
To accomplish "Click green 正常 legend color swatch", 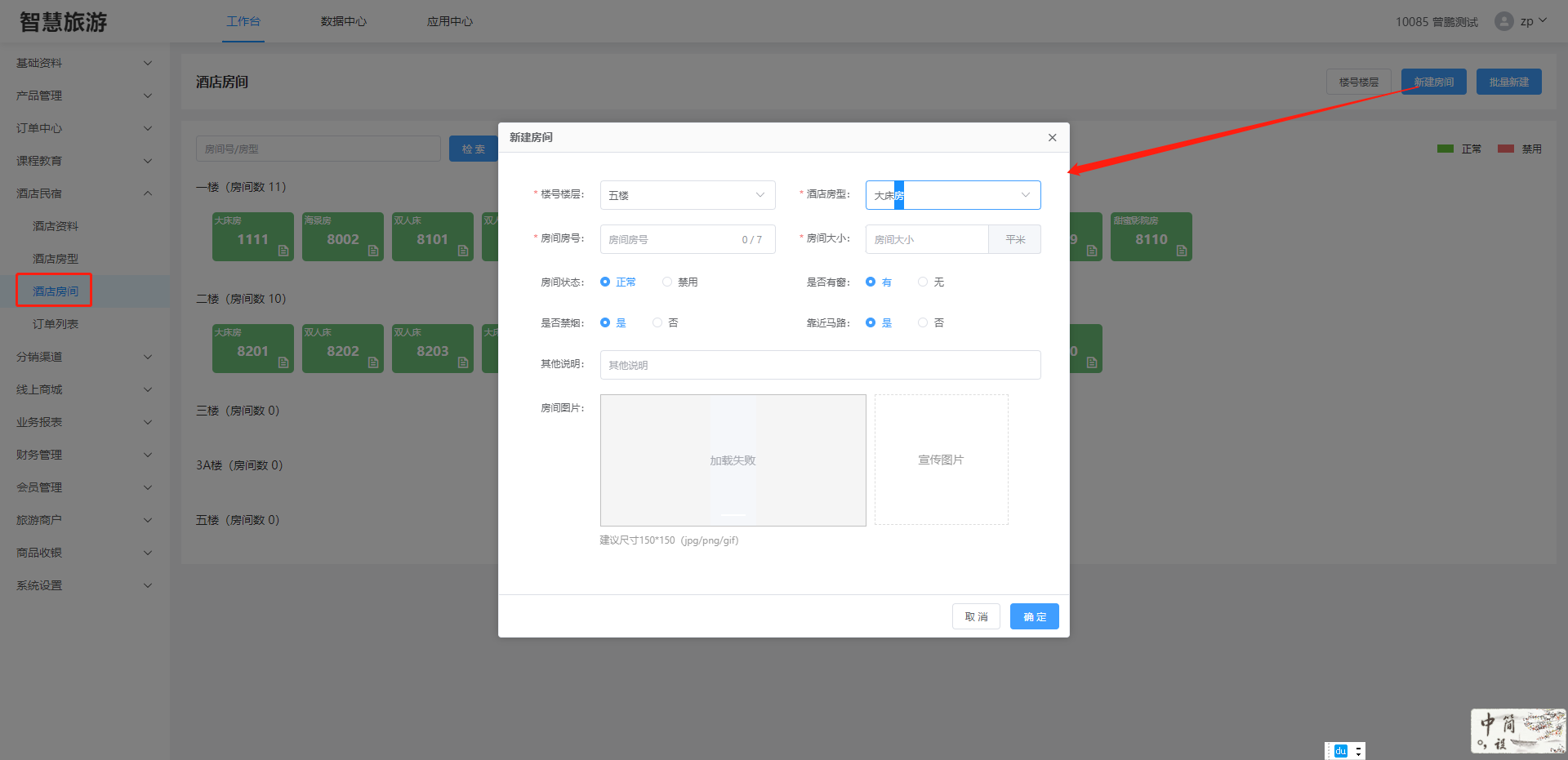I will (x=1445, y=149).
